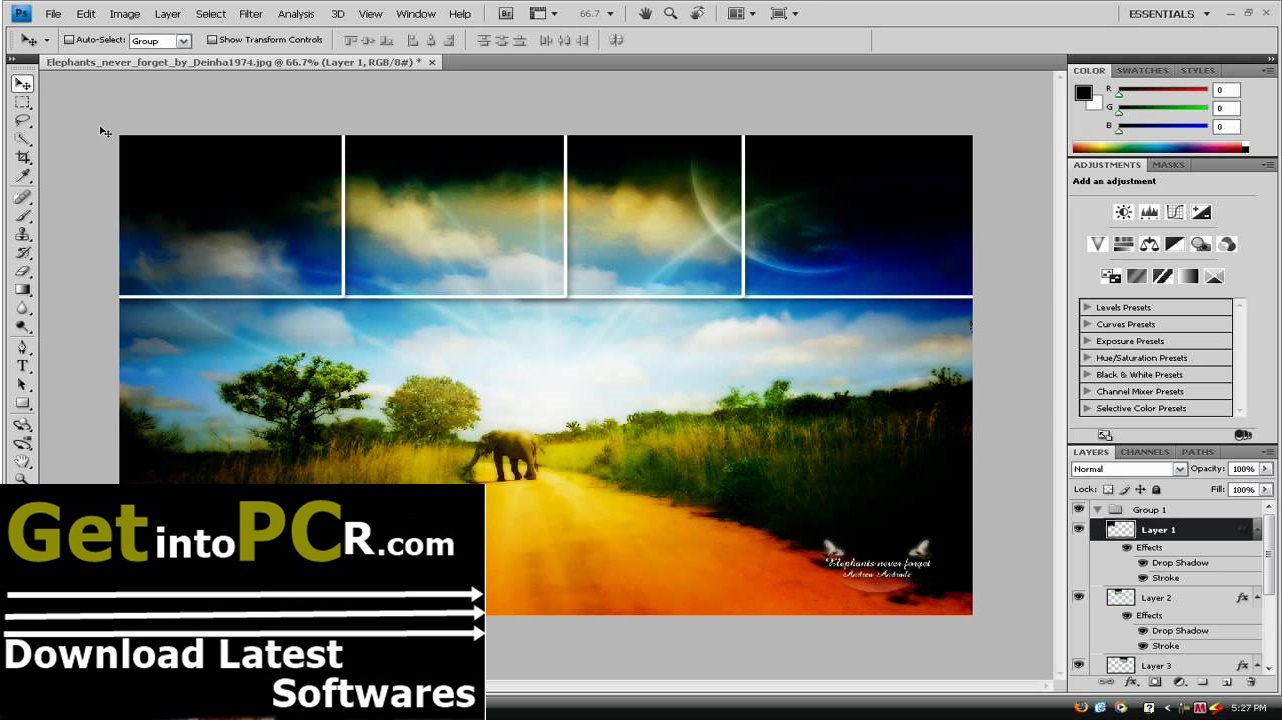Create a new layer icon
Viewport: 1282px width, 720px height.
click(x=1226, y=682)
